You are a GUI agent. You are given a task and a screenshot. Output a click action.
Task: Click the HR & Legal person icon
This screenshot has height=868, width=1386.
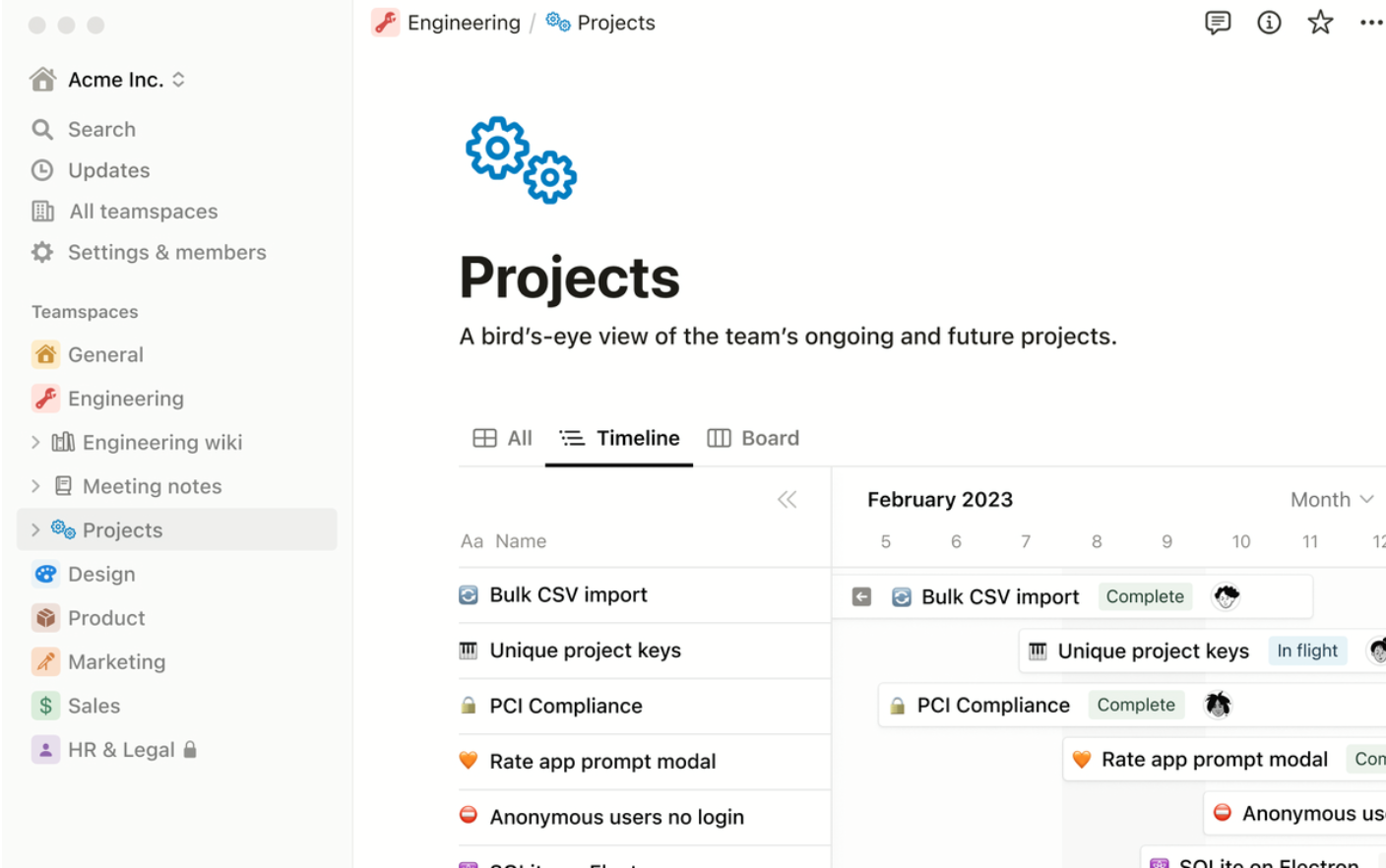(45, 749)
